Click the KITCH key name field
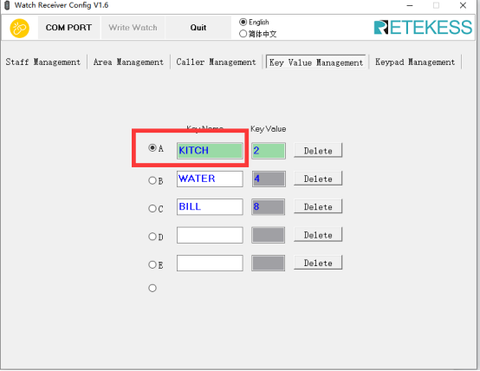 click(x=210, y=151)
